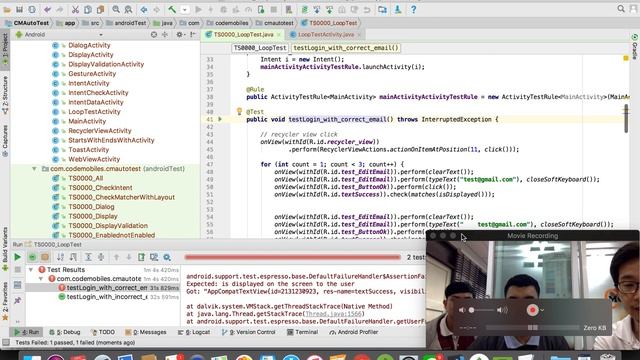Click the Paste toolbar icon
This screenshot has width=640, height=360.
pyautogui.click(x=100, y=9)
